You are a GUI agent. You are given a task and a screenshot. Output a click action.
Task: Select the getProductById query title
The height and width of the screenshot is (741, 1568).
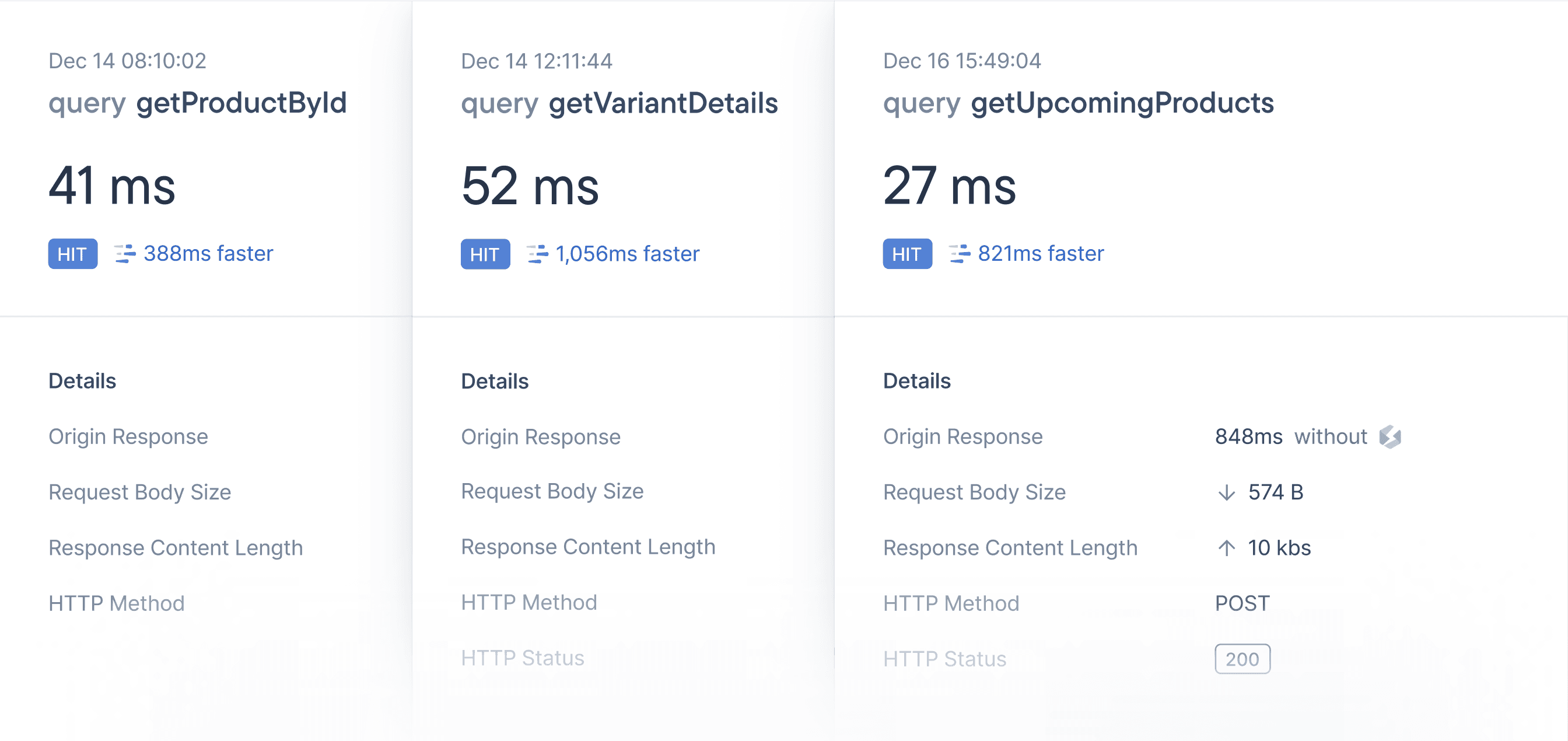(x=241, y=102)
